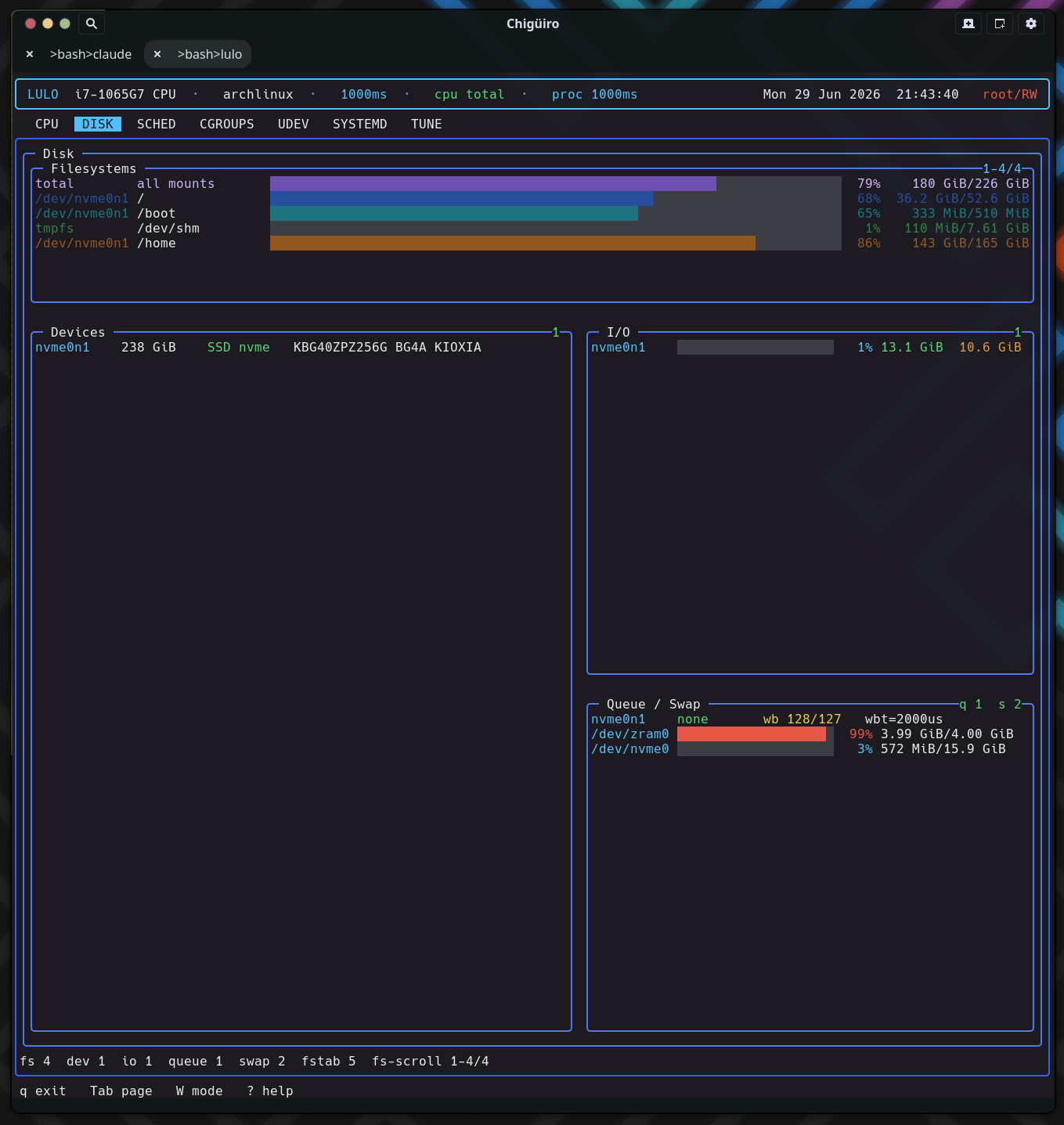1064x1125 pixels.
Task: Click the orange /home usage bar
Action: click(513, 243)
